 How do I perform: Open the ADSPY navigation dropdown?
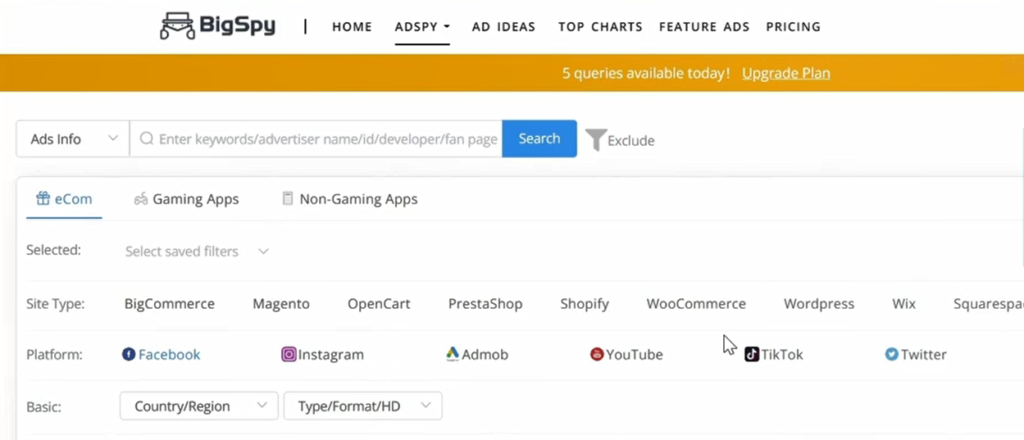[423, 27]
